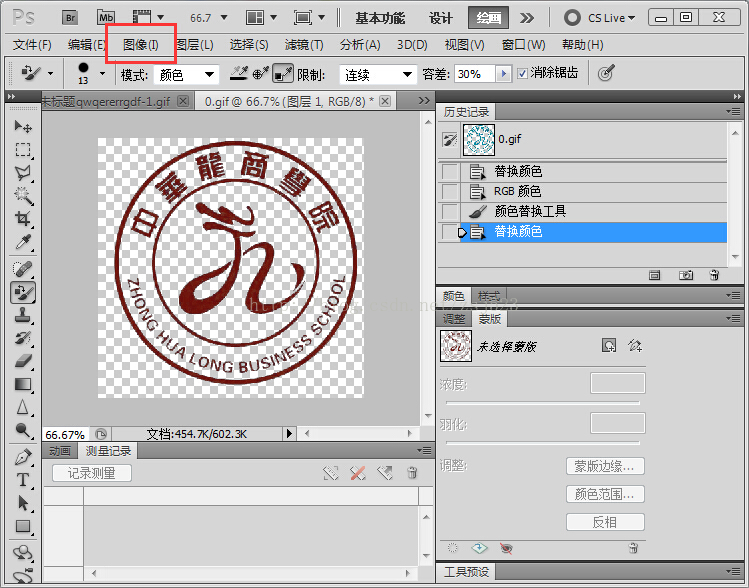This screenshot has height=588, width=749.
Task: Select the Rectangular Marquee tool
Action: pyautogui.click(x=22, y=150)
